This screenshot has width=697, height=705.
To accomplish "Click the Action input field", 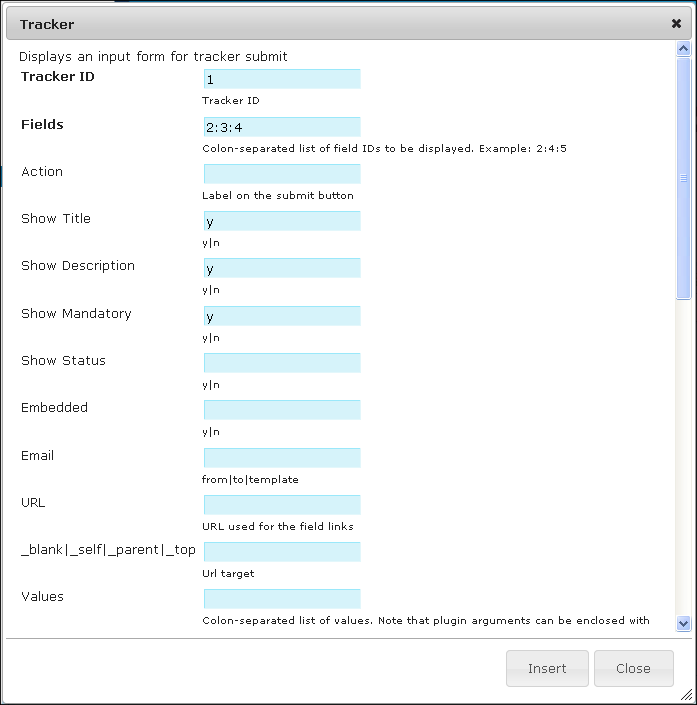I will point(282,174).
